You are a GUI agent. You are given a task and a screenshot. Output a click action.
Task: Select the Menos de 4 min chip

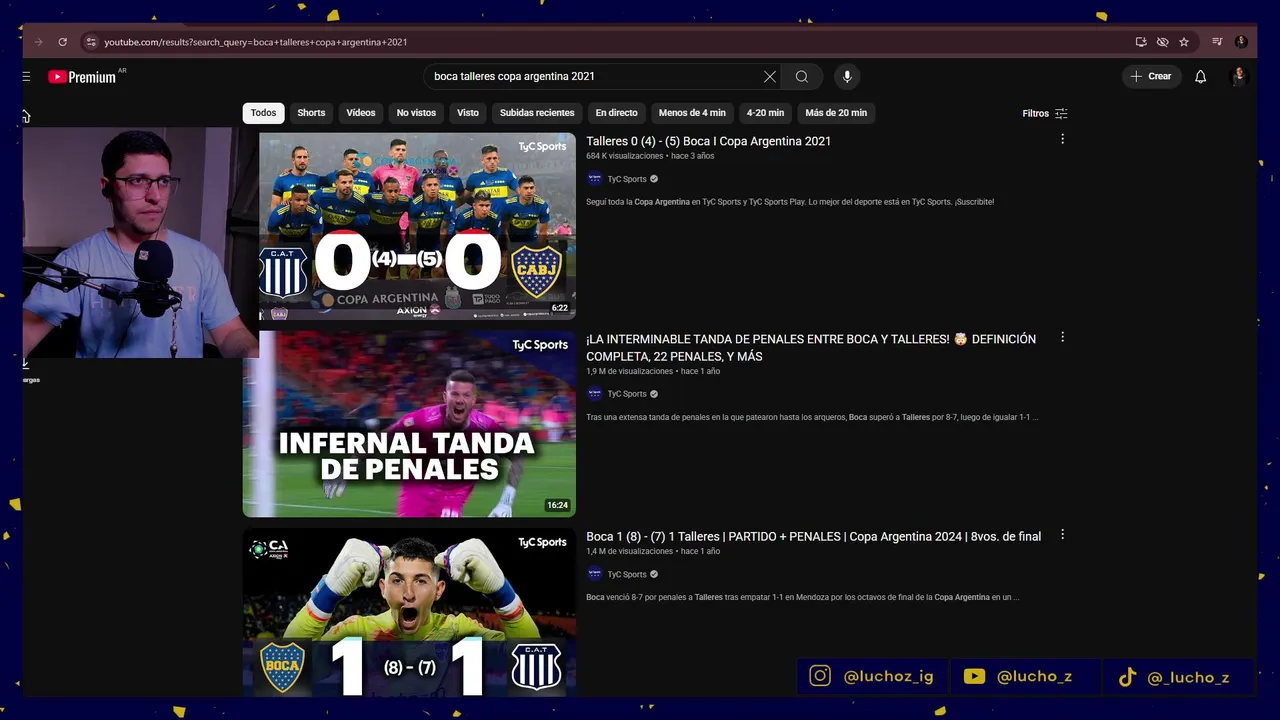click(692, 113)
